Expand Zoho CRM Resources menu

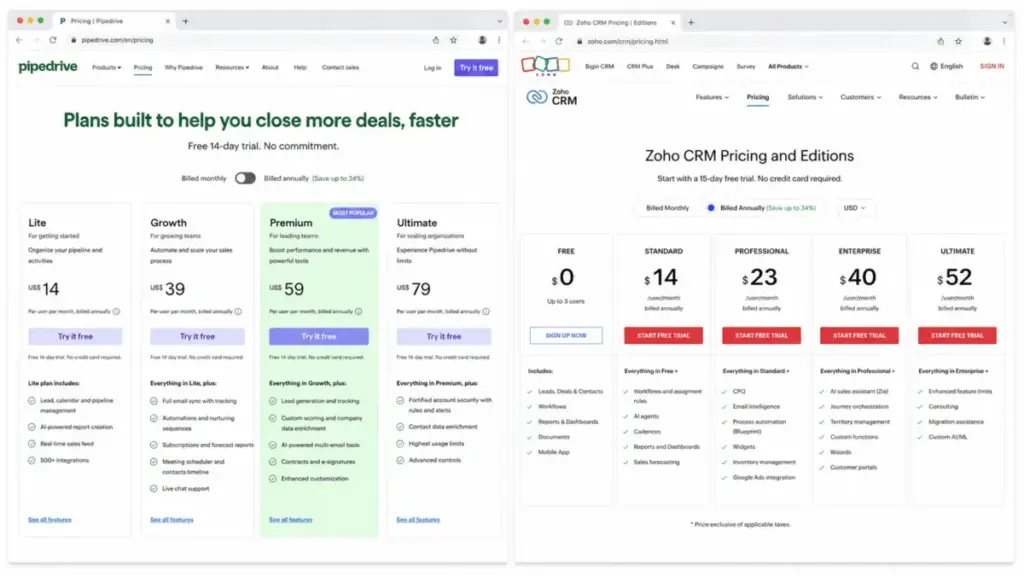[x=918, y=97]
